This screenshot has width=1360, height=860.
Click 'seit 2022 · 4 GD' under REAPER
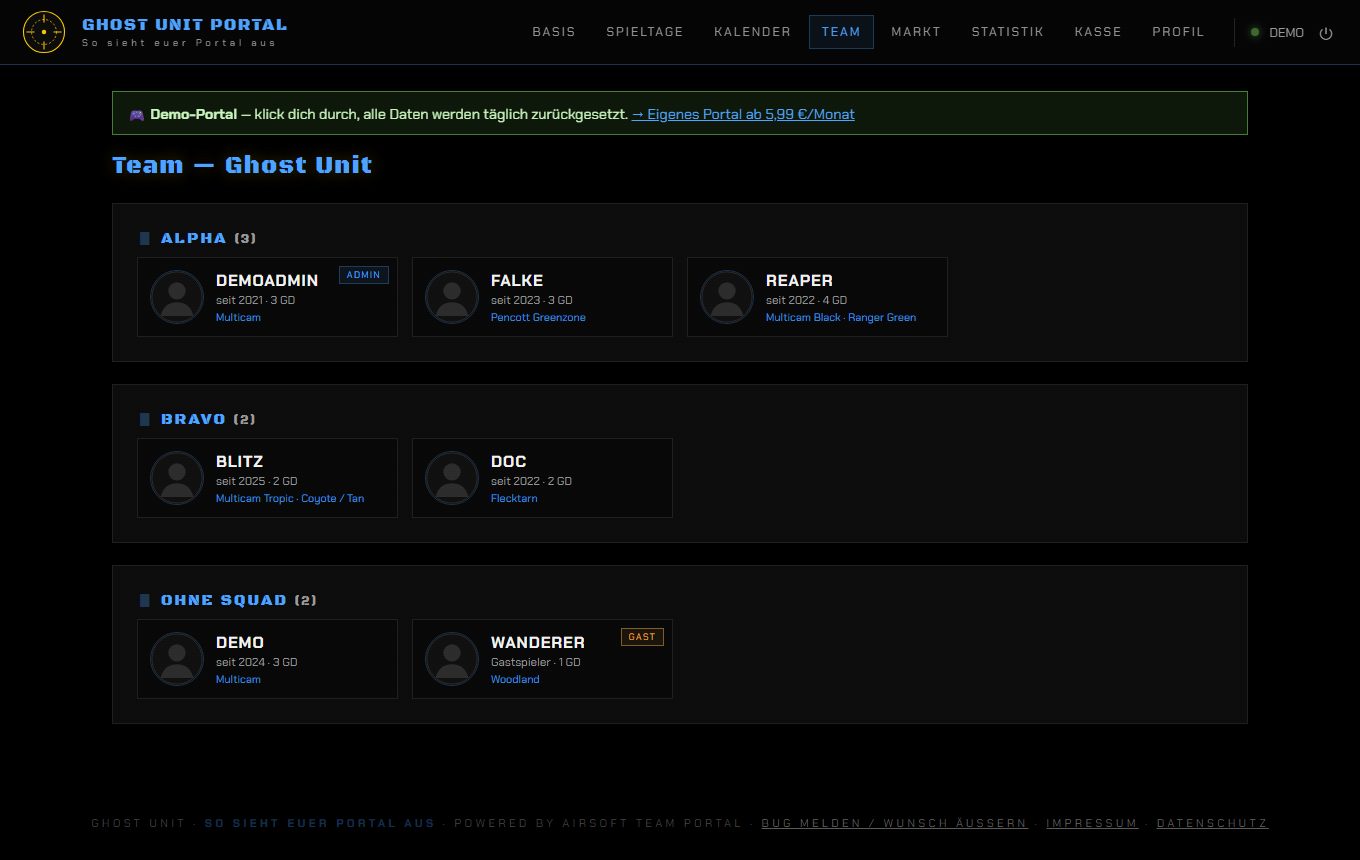tap(806, 300)
